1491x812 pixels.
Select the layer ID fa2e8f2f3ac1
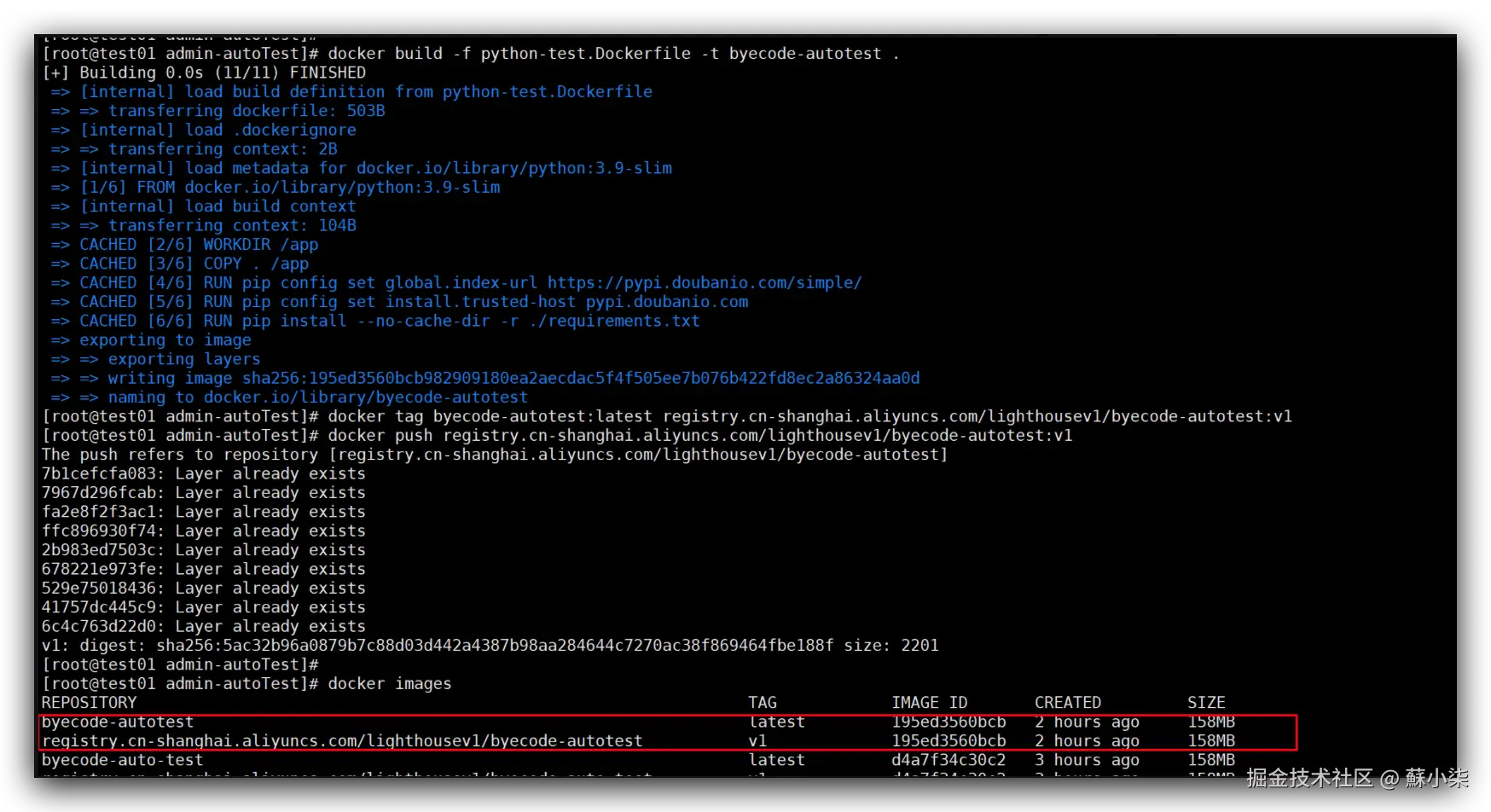(99, 512)
